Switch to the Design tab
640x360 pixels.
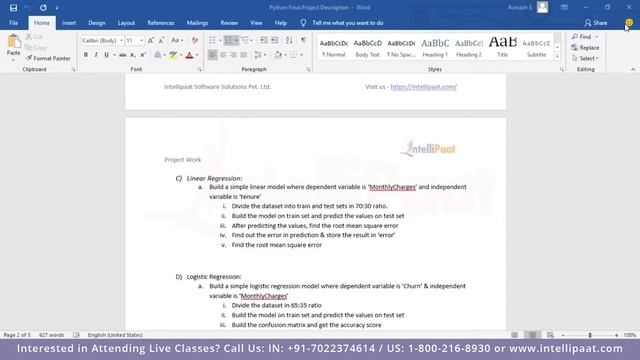pyautogui.click(x=97, y=23)
